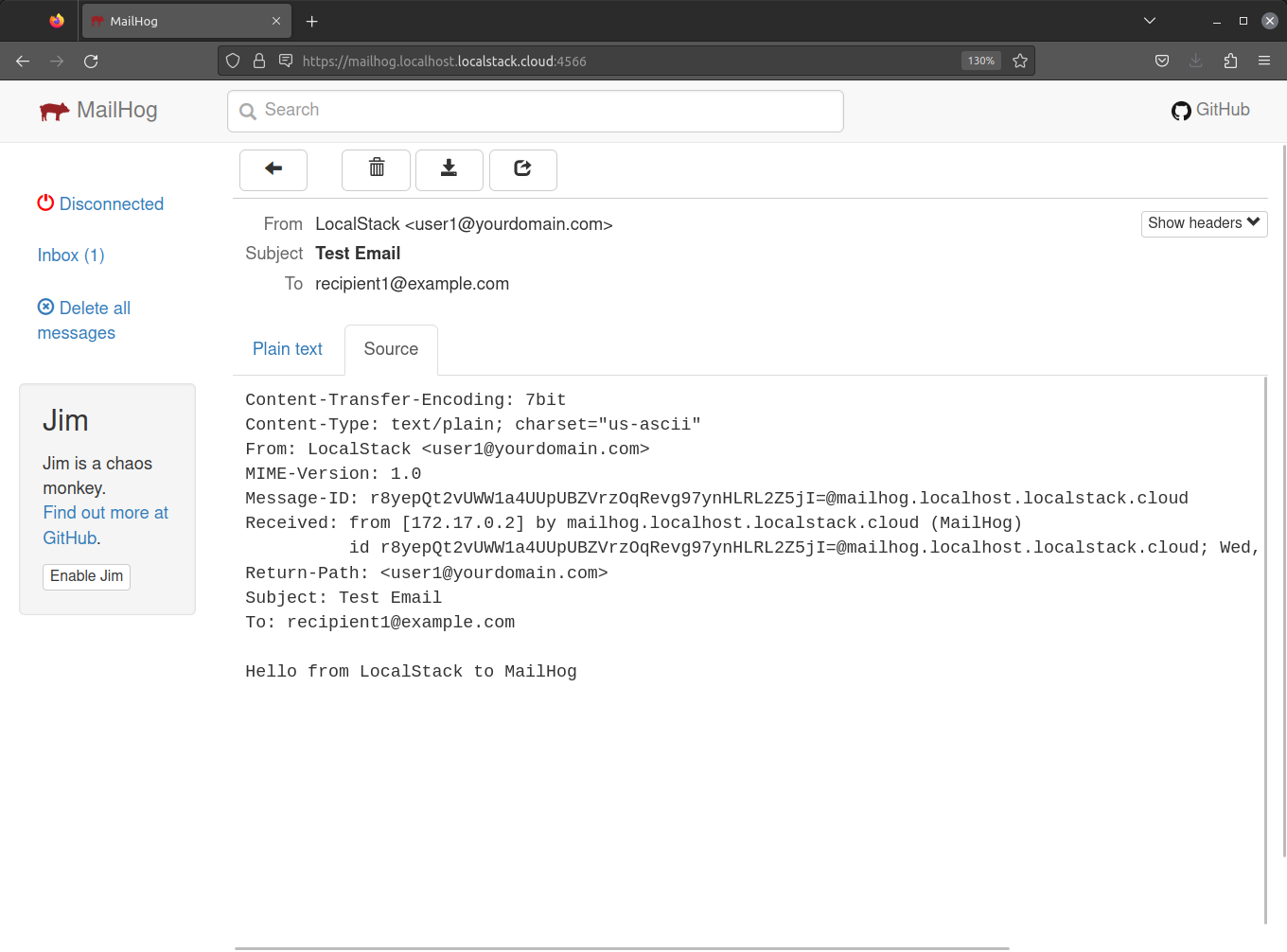Select the MailHog browser tab

coord(186,21)
